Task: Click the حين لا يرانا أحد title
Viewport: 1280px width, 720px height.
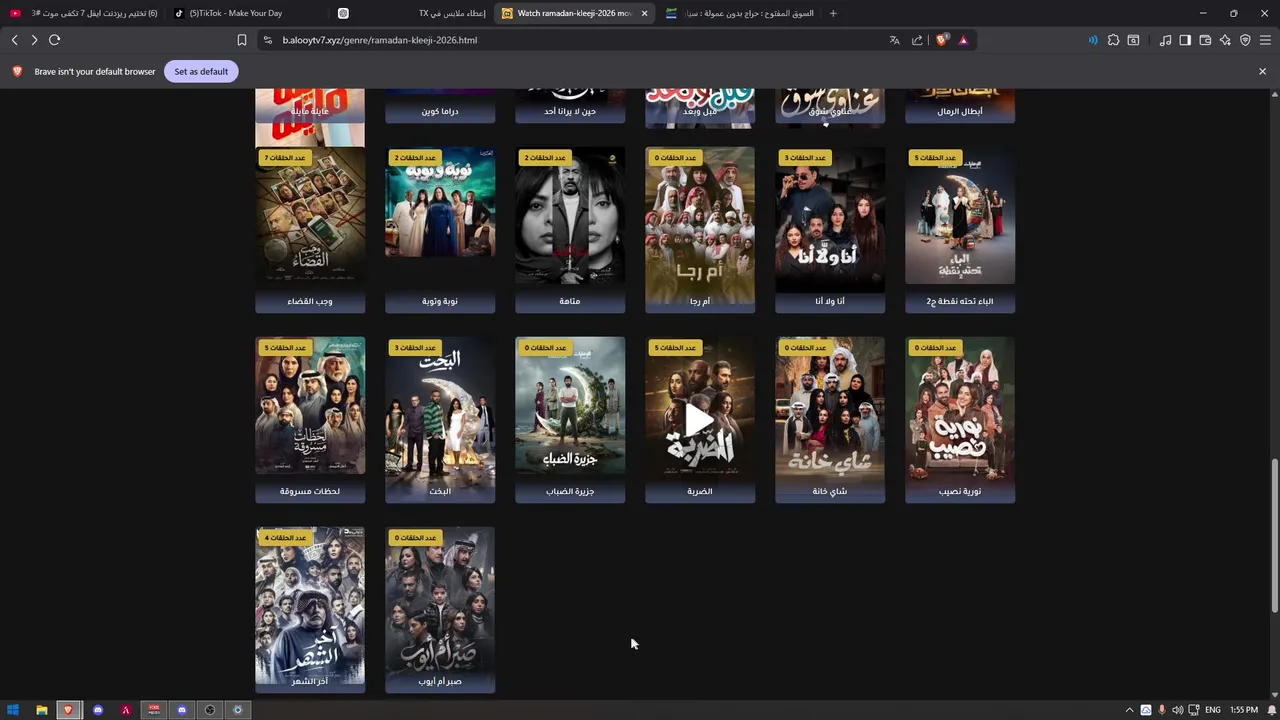Action: 570,111
